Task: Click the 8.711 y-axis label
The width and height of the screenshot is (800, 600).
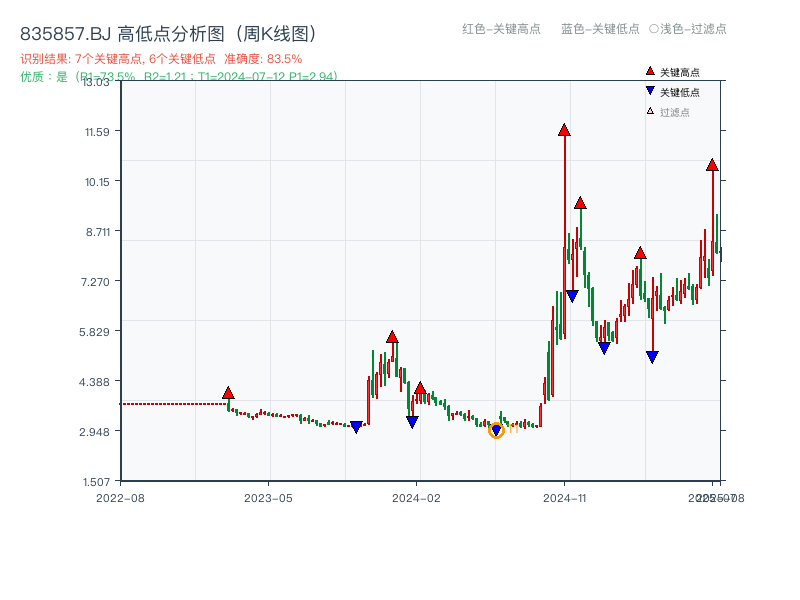Action: pyautogui.click(x=97, y=232)
